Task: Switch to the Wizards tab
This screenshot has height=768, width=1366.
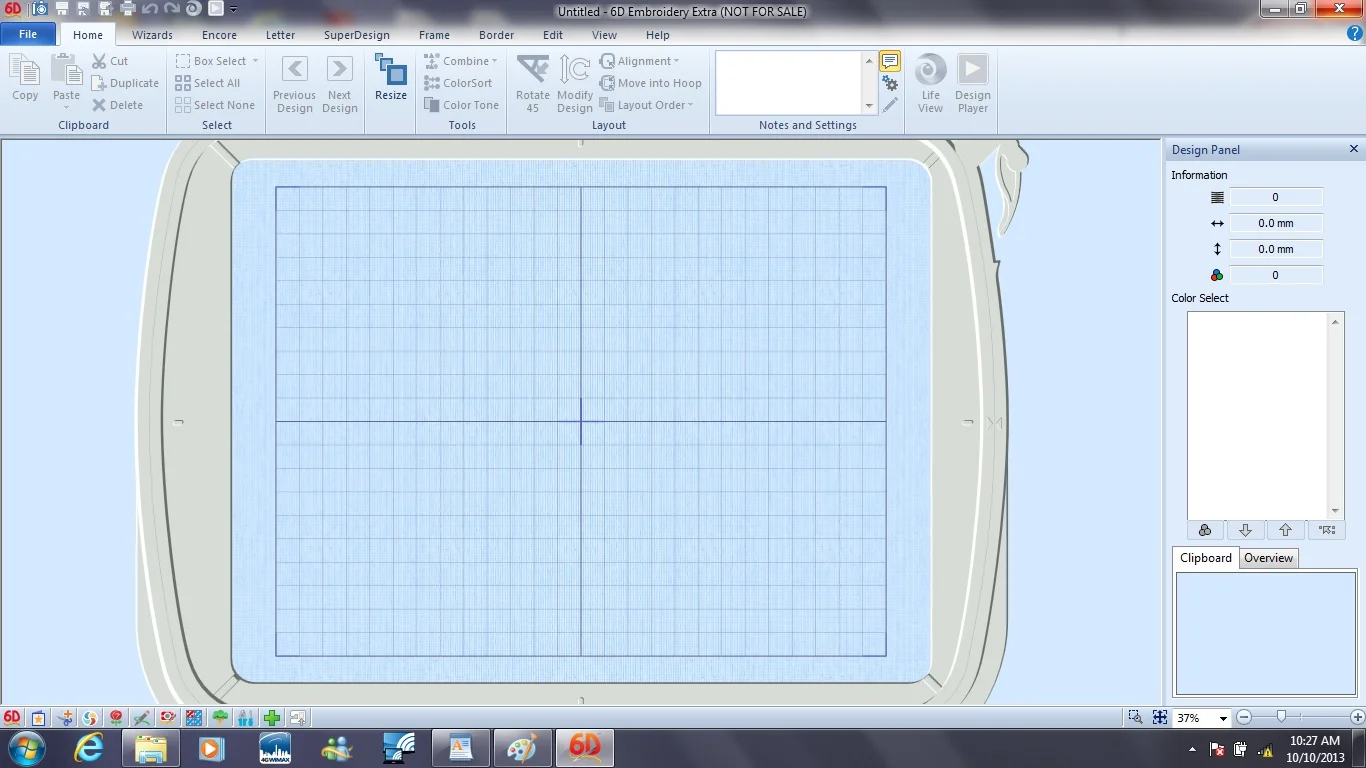Action: [x=152, y=35]
